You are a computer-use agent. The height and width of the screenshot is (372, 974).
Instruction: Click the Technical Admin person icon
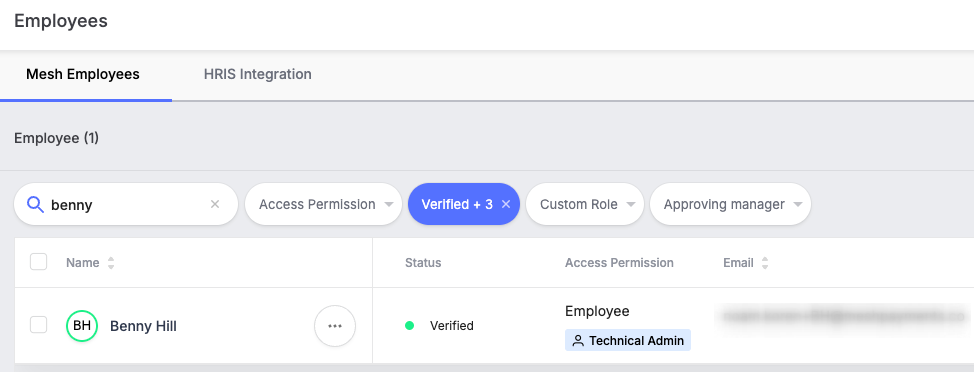pos(578,340)
